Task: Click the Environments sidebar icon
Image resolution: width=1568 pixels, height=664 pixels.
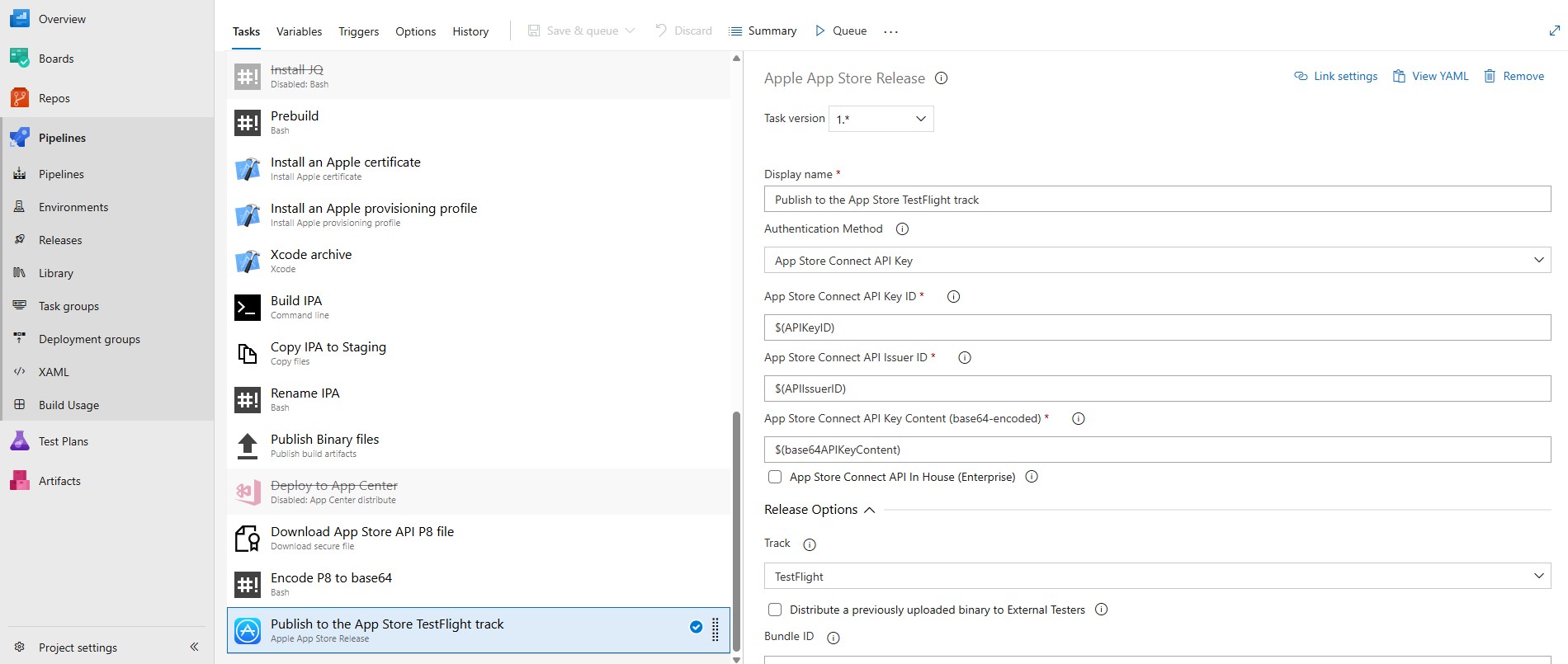Action: coord(20,206)
